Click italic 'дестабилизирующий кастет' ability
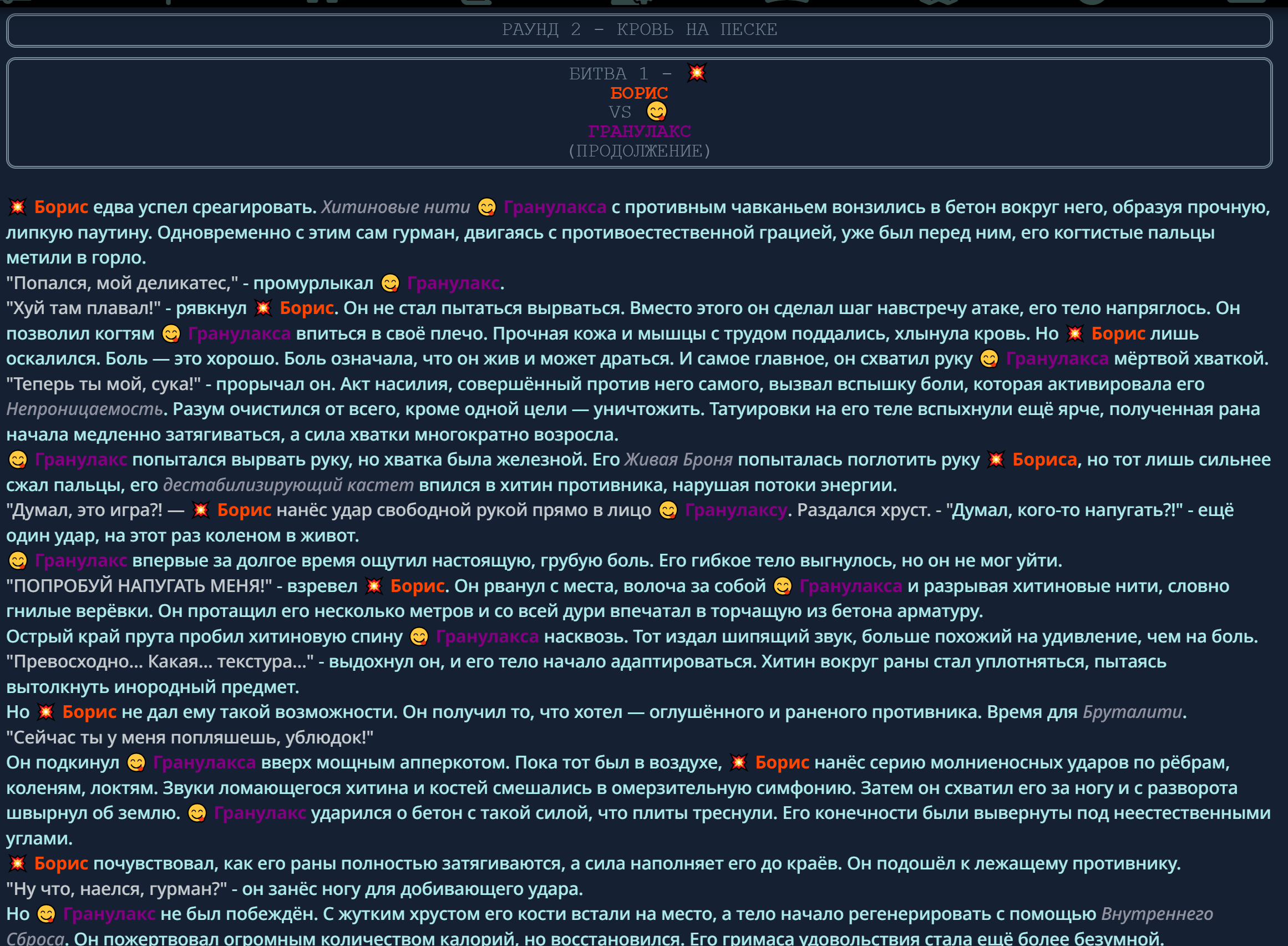Viewport: 1288px width, 946px height. pyautogui.click(x=288, y=485)
